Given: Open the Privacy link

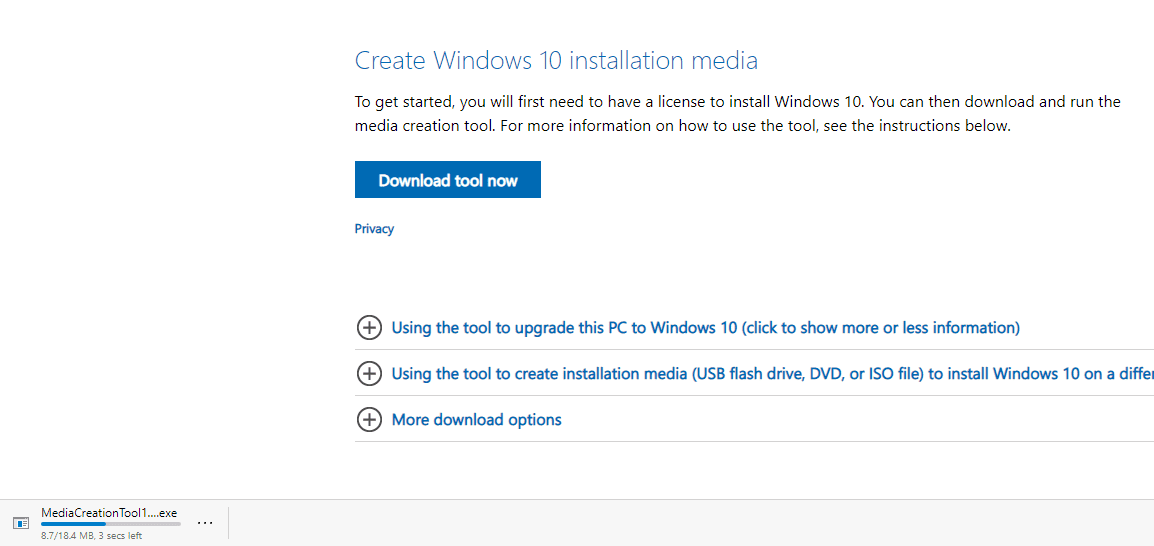Looking at the screenshot, I should (374, 229).
